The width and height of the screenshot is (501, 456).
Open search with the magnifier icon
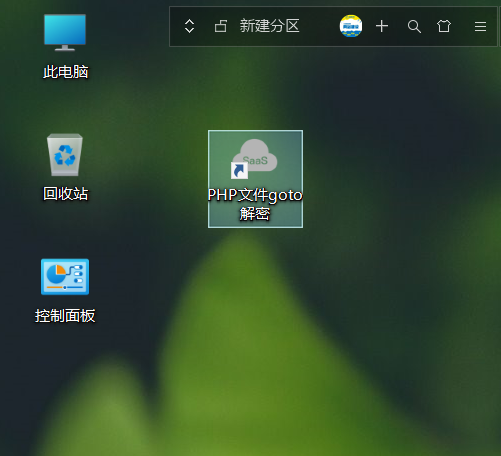pyautogui.click(x=414, y=26)
